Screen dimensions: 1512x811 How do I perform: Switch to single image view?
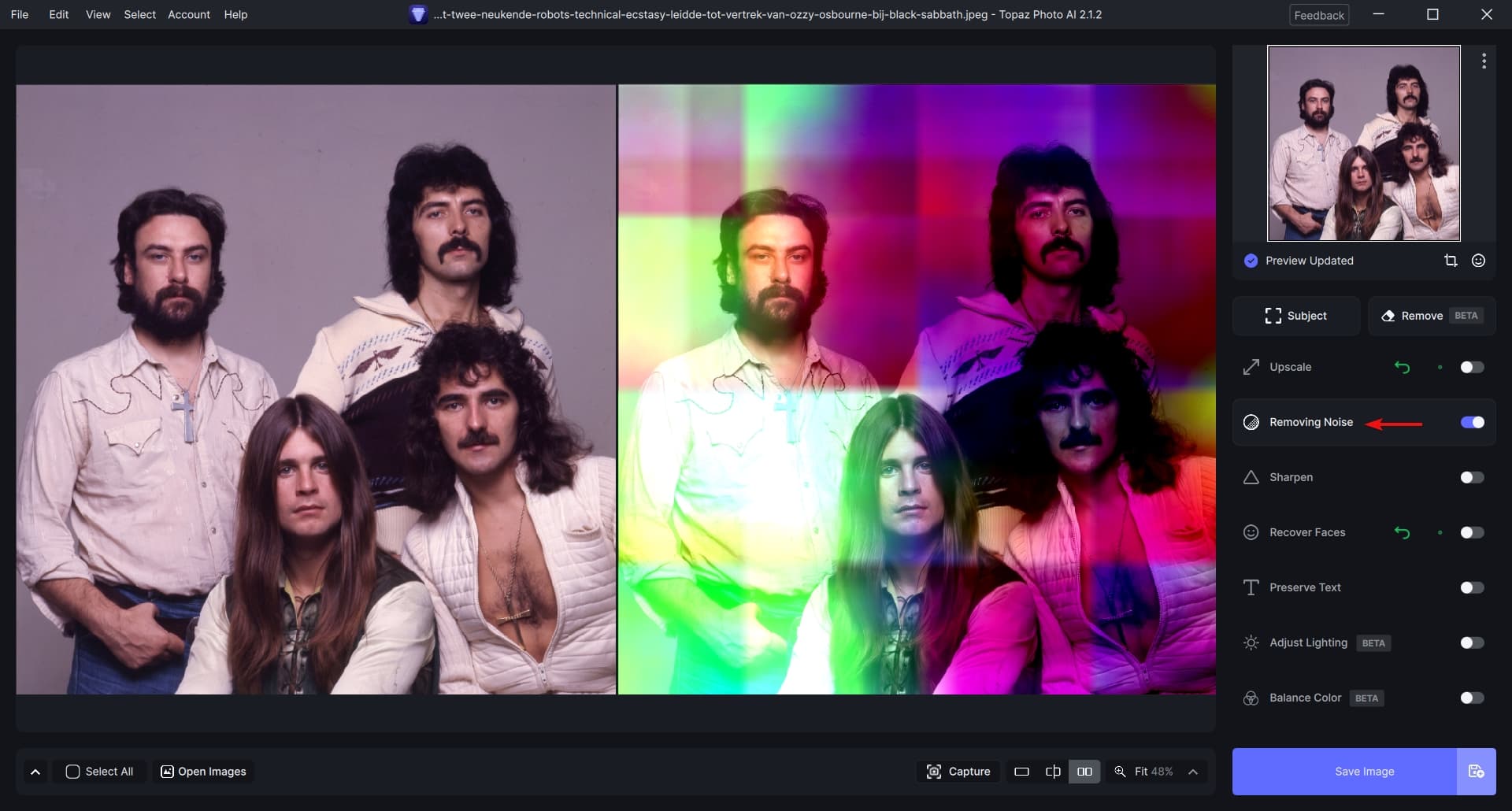[x=1021, y=772]
